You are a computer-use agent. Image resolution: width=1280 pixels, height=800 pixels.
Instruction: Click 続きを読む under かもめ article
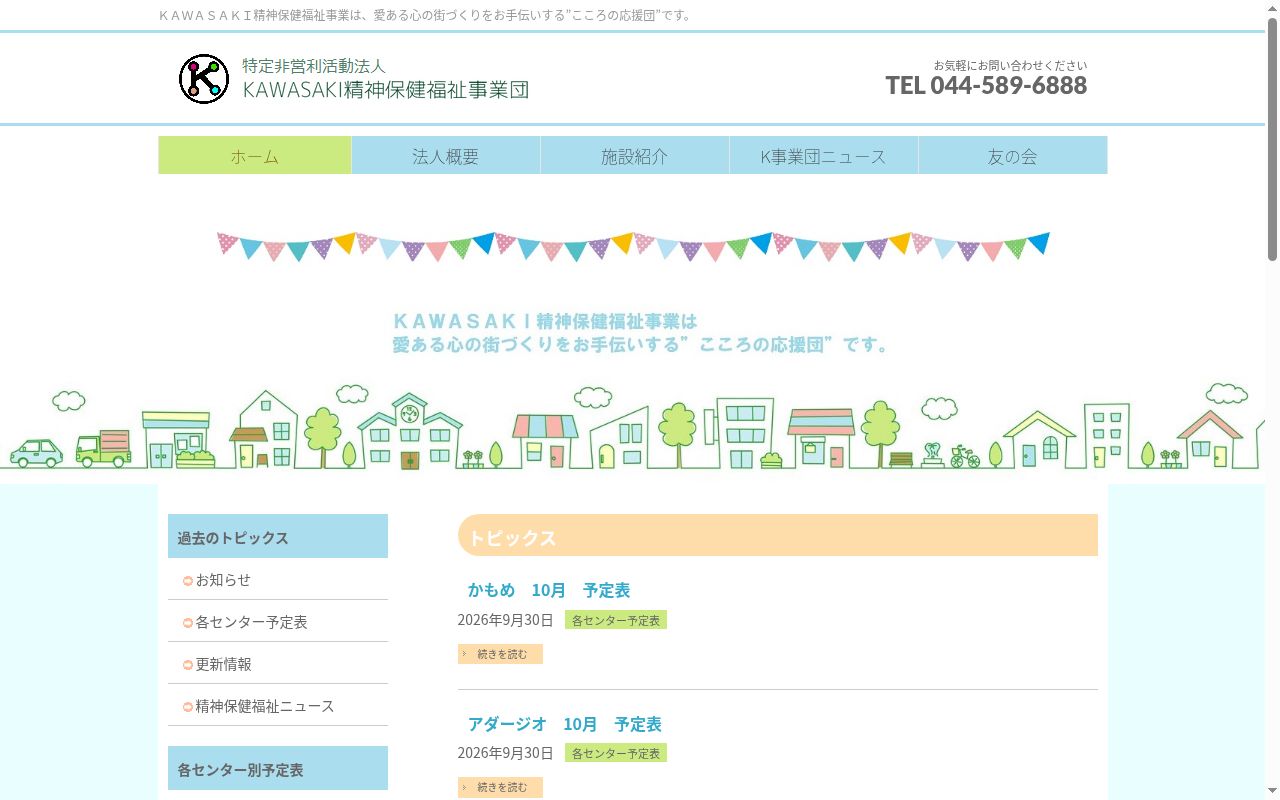click(500, 654)
